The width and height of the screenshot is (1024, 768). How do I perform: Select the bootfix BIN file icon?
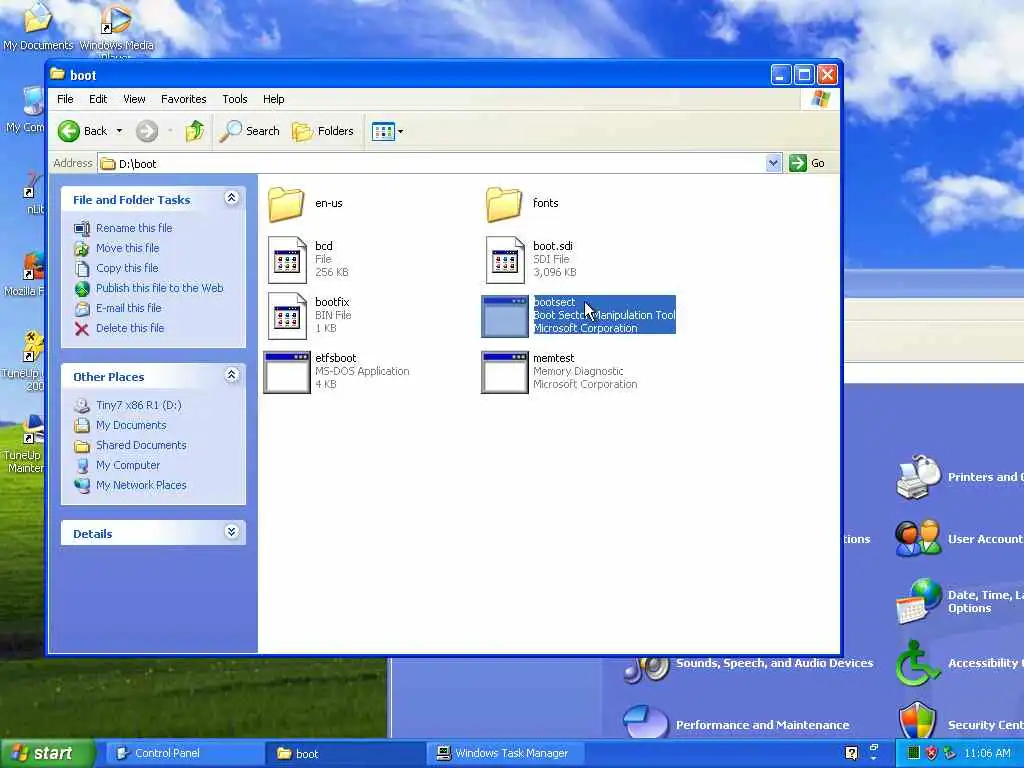[287, 316]
